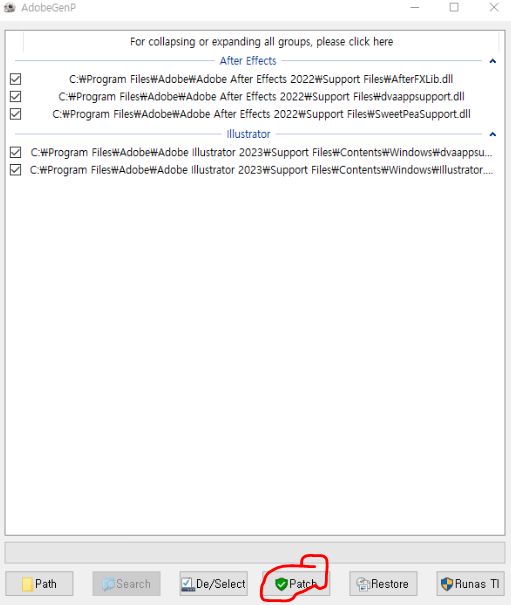This screenshot has width=511, height=605.
Task: Collapse the After Effects group chevron
Action: coord(492,61)
